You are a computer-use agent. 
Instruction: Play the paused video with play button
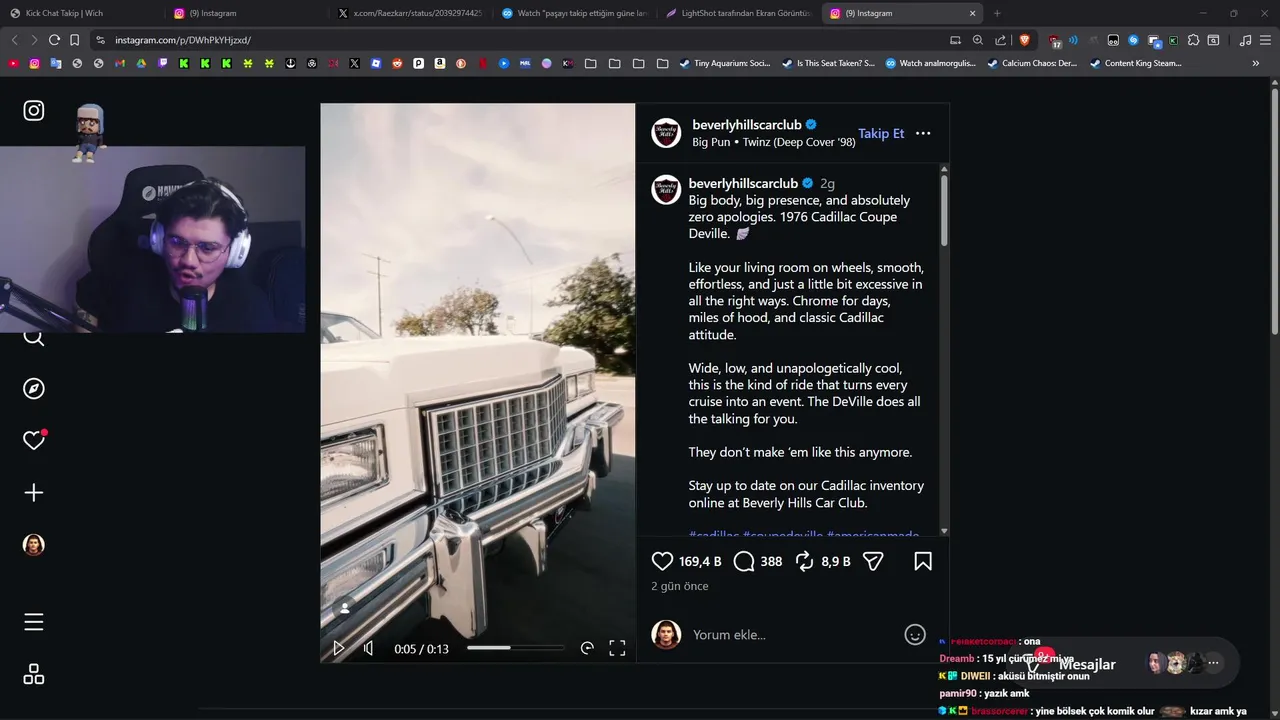(x=339, y=648)
